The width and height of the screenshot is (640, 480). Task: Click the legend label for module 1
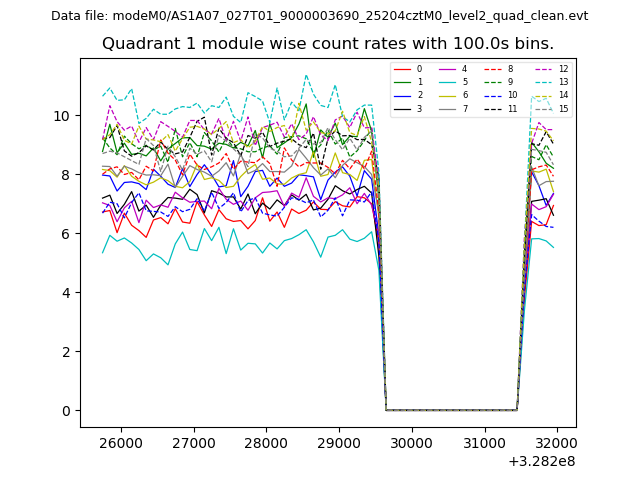click(x=420, y=82)
